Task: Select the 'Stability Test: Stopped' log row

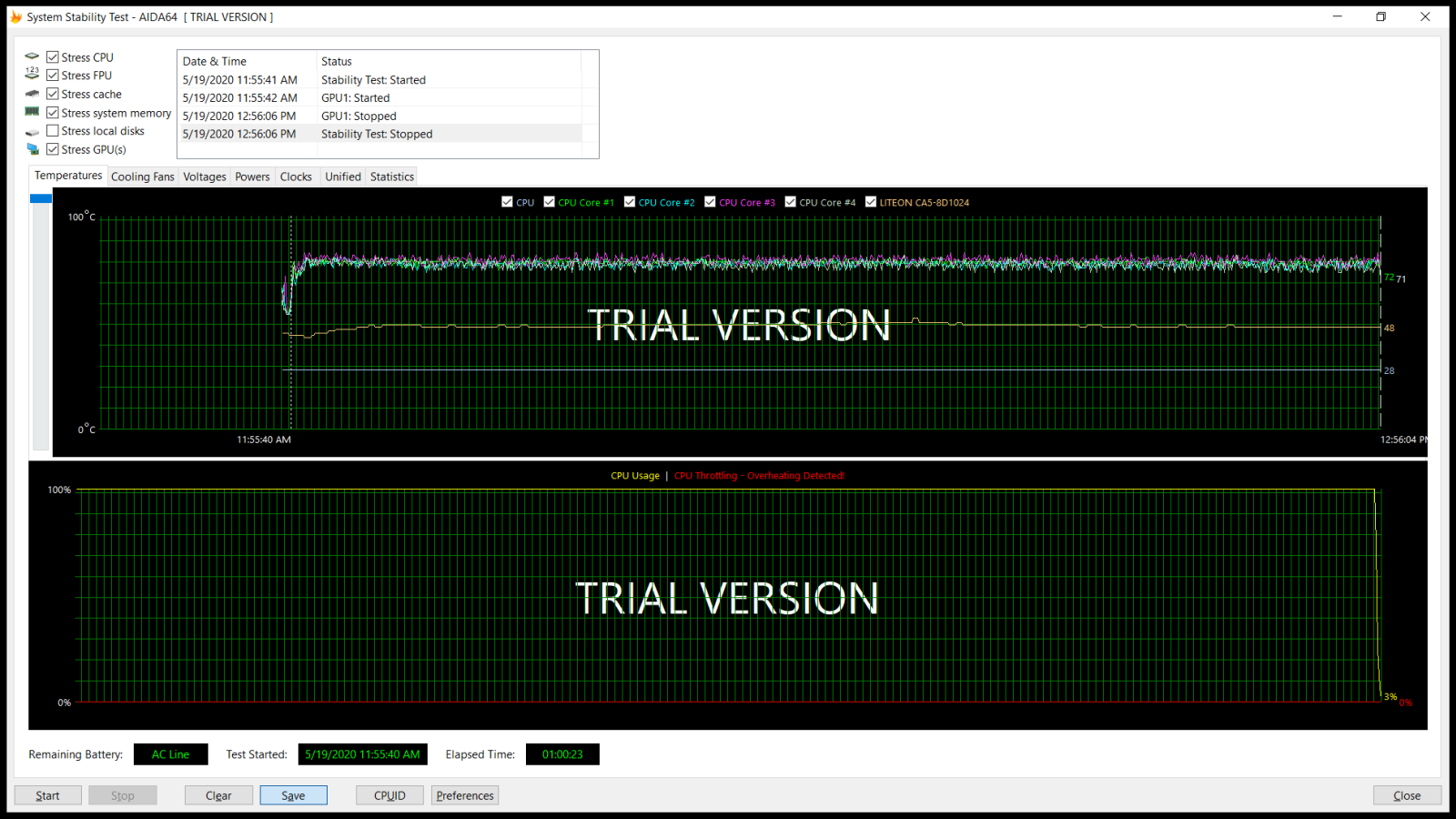Action: click(x=380, y=134)
